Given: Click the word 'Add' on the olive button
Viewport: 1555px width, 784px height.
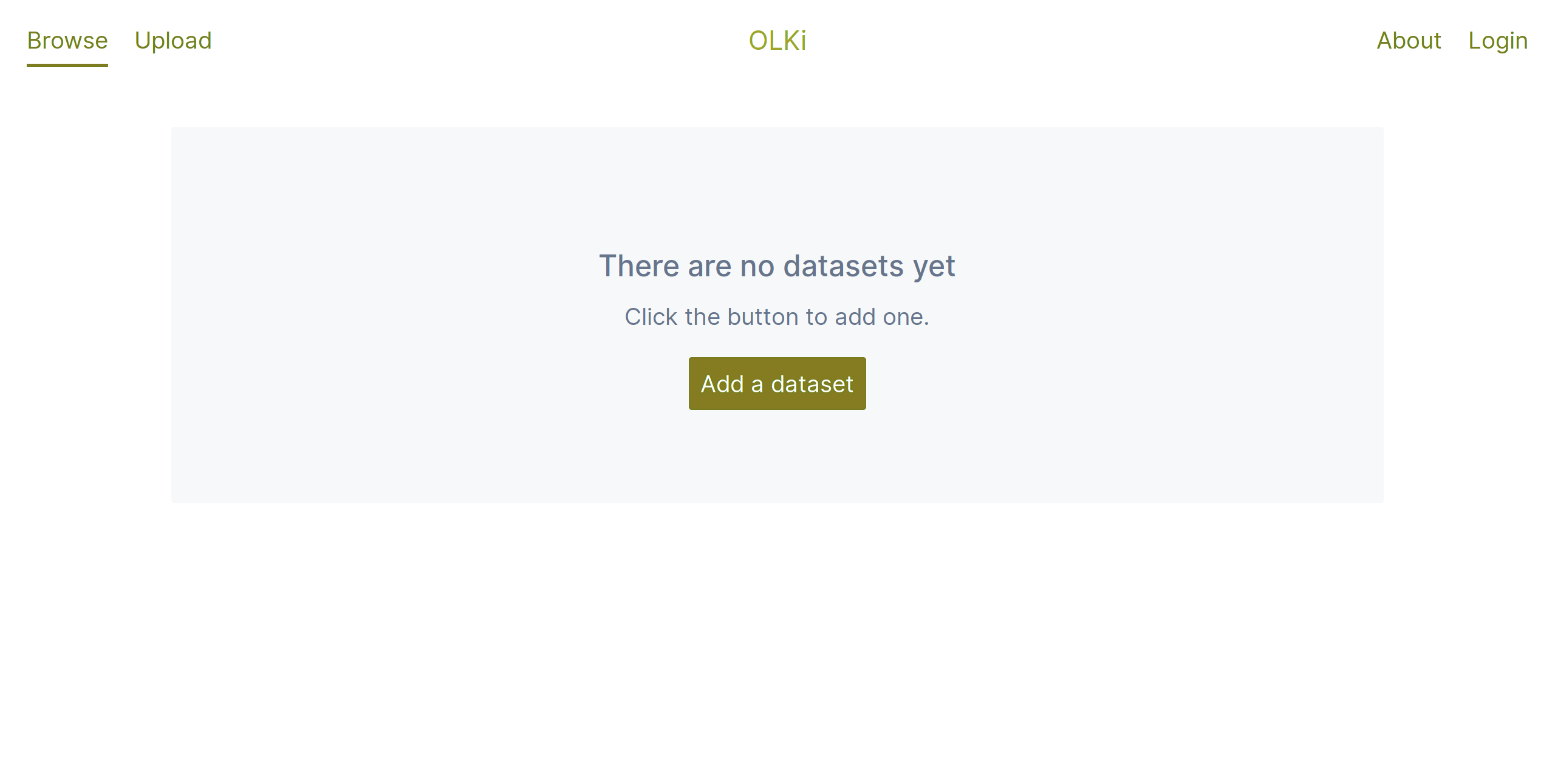Looking at the screenshot, I should click(x=722, y=384).
